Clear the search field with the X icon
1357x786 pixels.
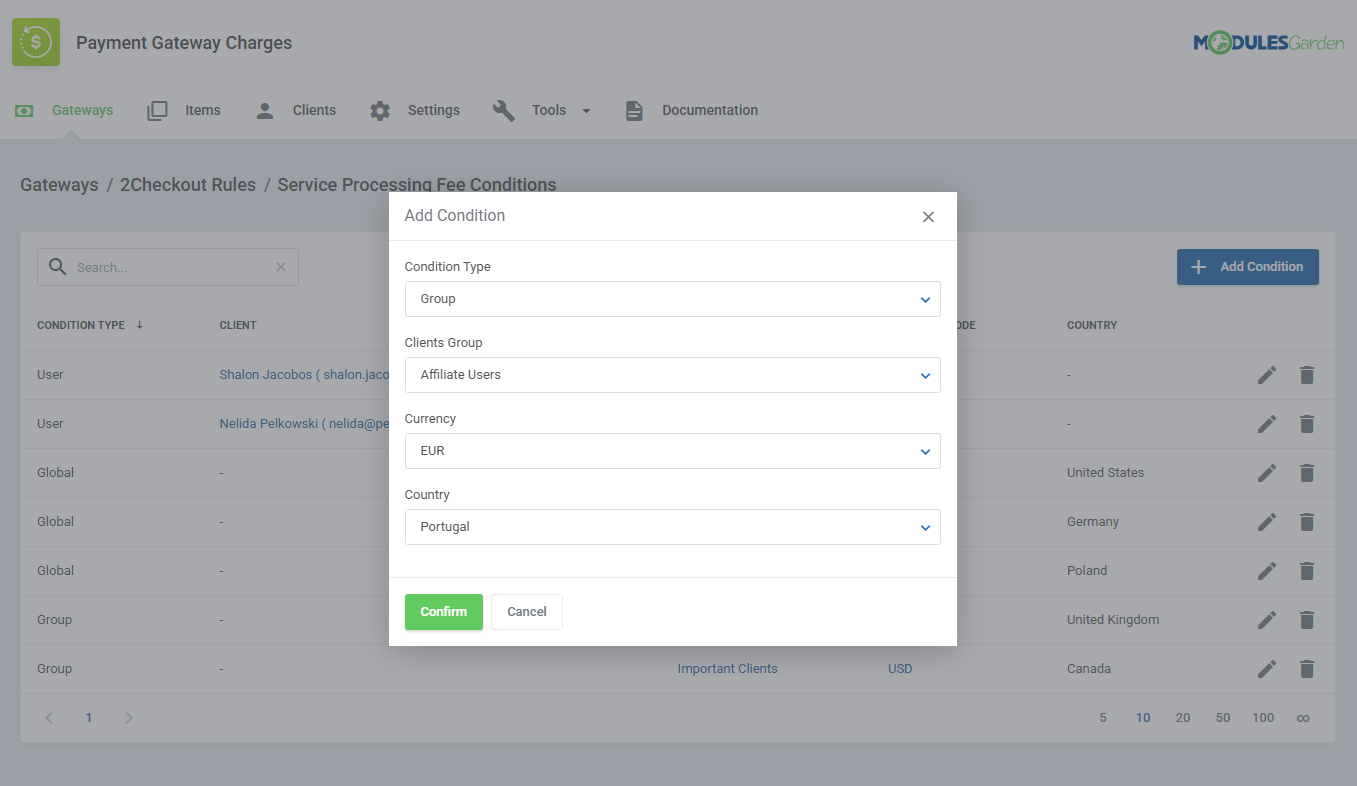(x=280, y=266)
